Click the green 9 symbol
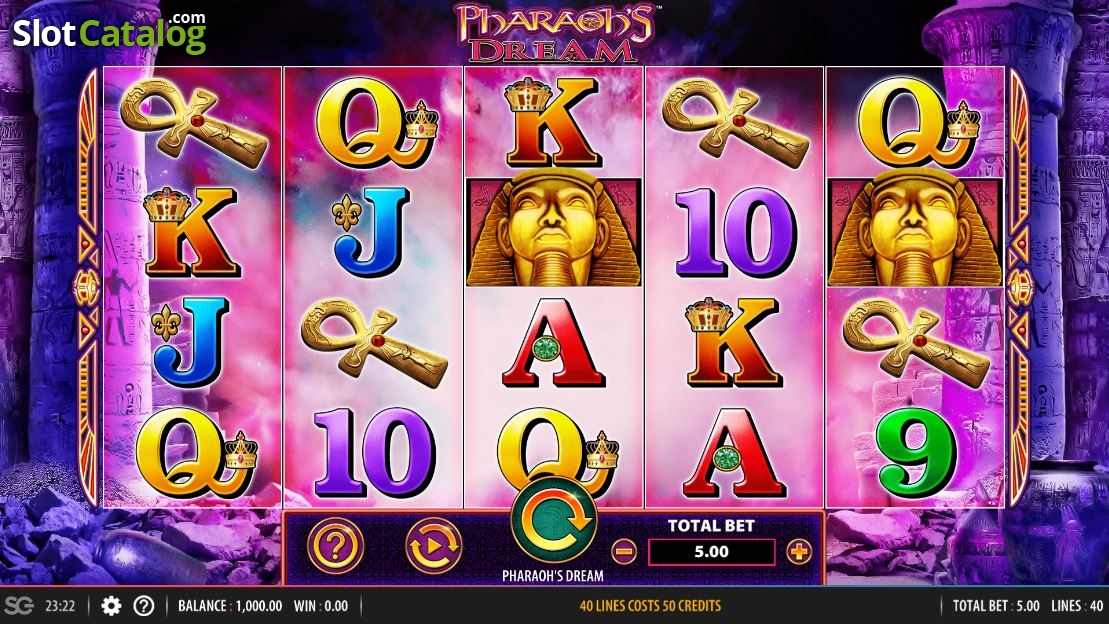1109x624 pixels. point(915,453)
